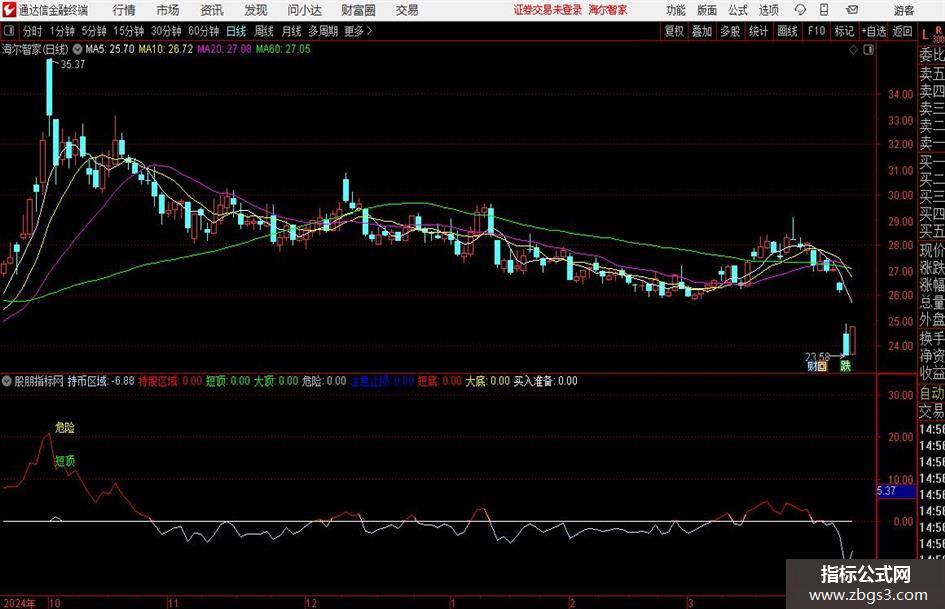The height and width of the screenshot is (609, 945).
Task: Expand the main chart indicator dropdown arrow
Action: (77, 49)
